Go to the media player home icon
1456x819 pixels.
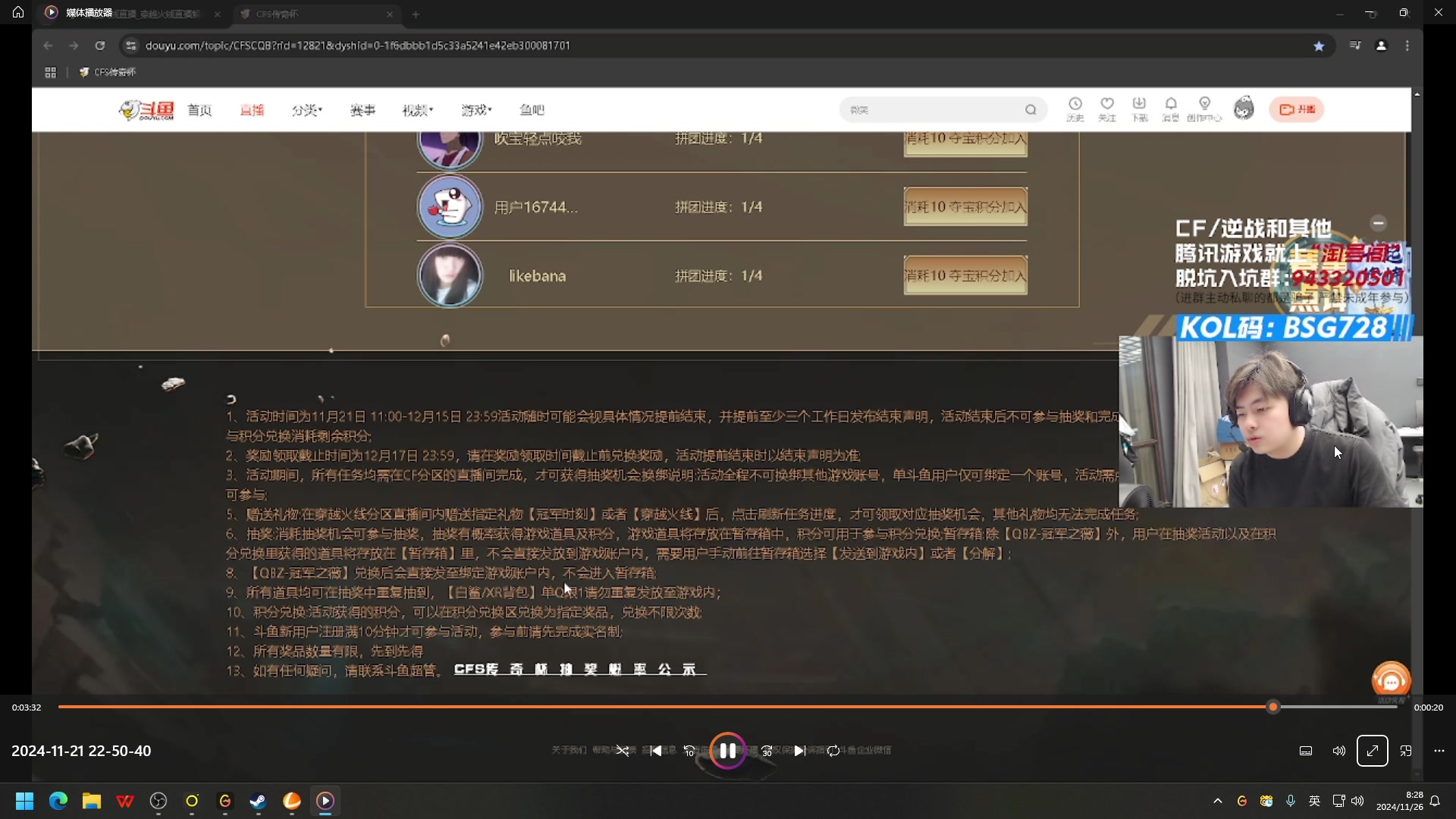point(18,12)
